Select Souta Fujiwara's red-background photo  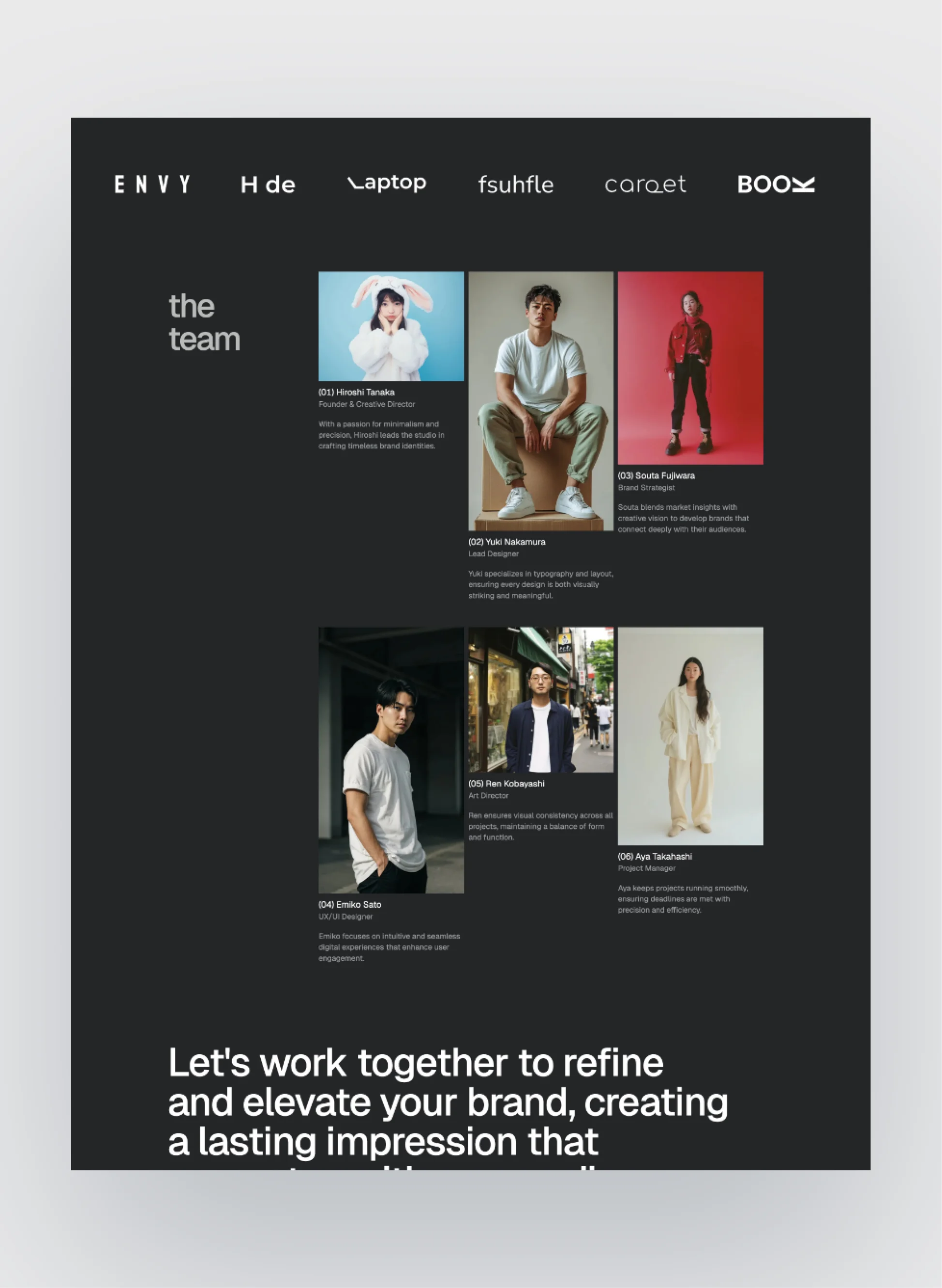690,368
